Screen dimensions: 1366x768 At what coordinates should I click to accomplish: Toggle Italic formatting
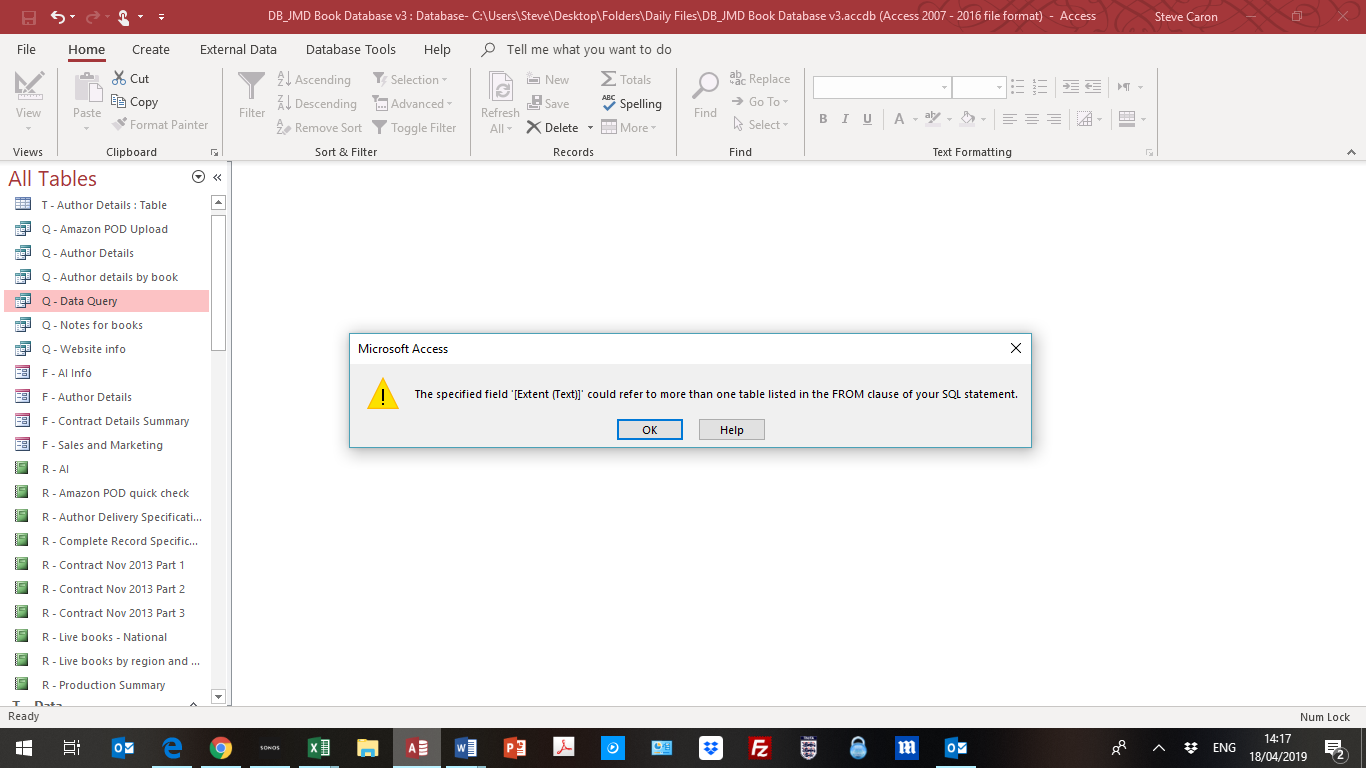[x=845, y=119]
